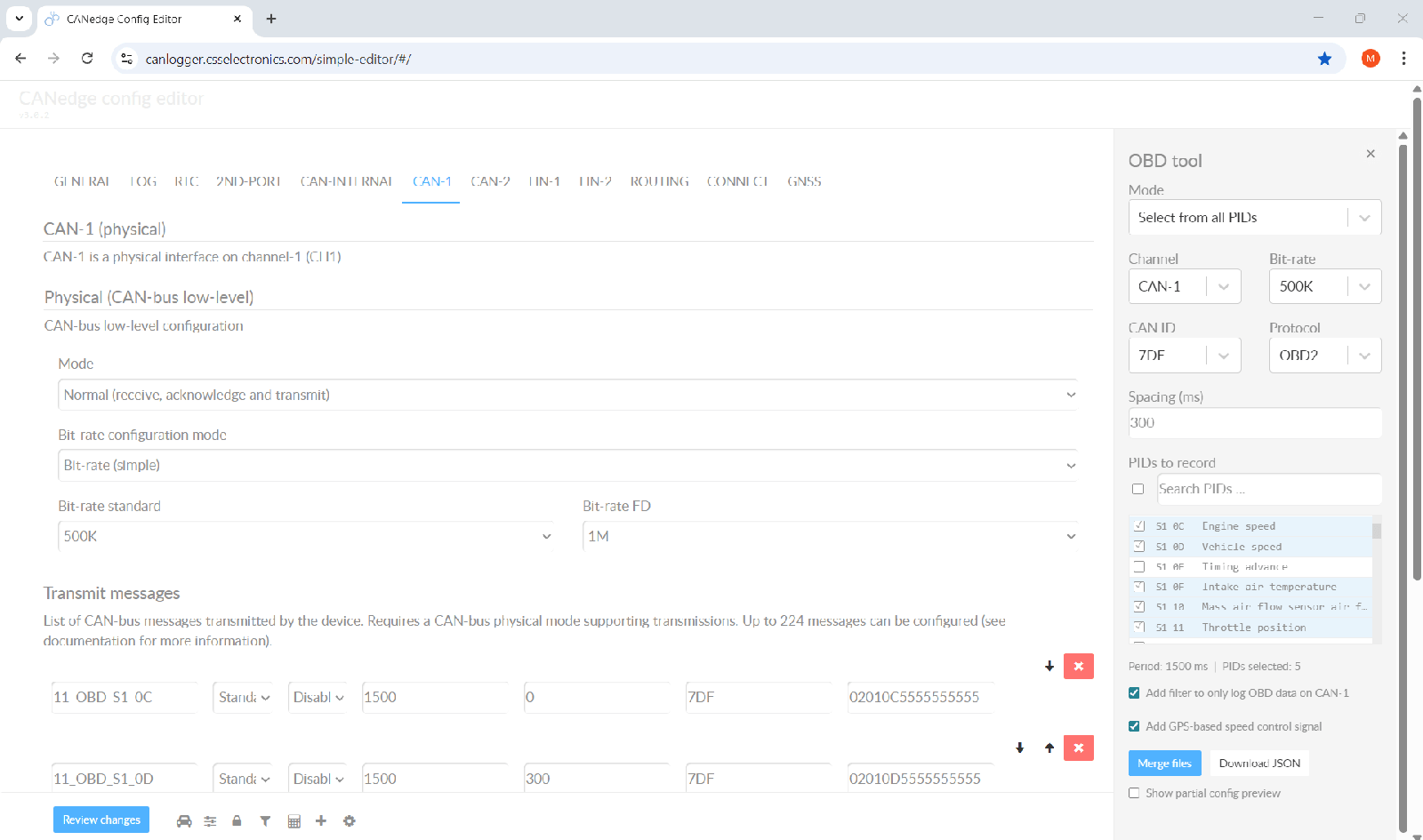The height and width of the screenshot is (840, 1423).
Task: Check the Timing advance PID
Action: click(1139, 567)
